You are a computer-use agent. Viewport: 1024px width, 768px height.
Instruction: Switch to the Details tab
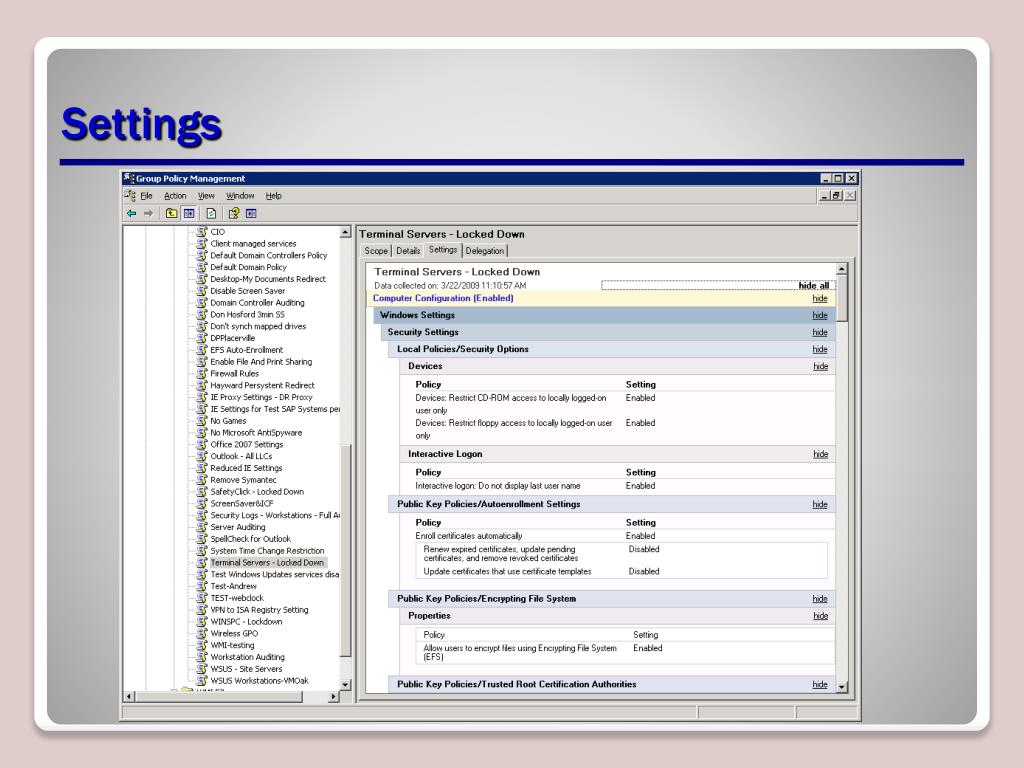click(408, 251)
